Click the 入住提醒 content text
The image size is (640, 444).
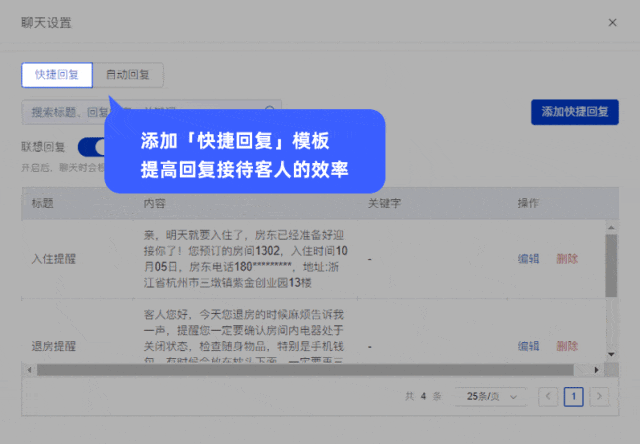245,259
